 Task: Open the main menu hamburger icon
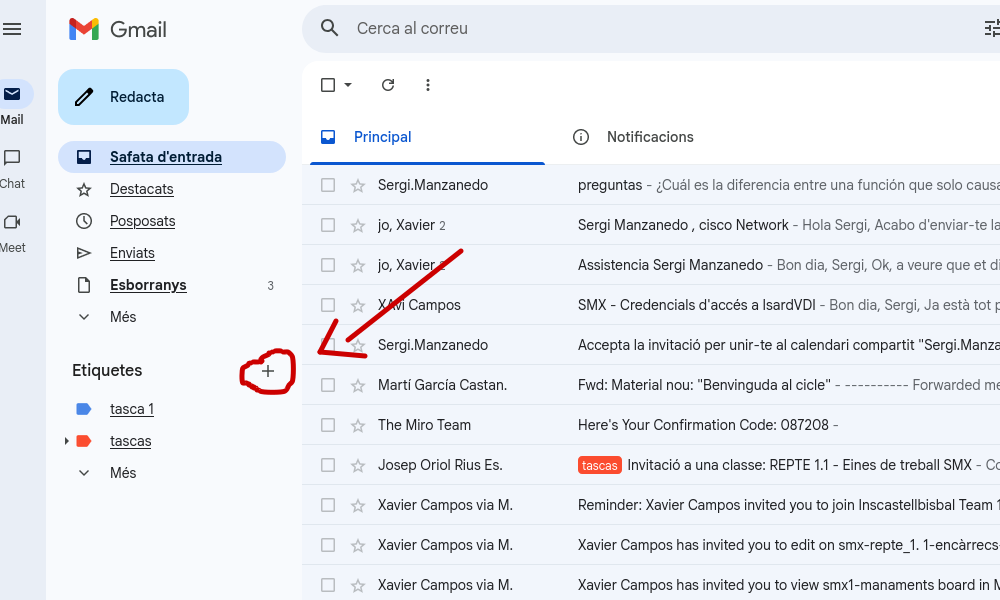click(x=12, y=30)
